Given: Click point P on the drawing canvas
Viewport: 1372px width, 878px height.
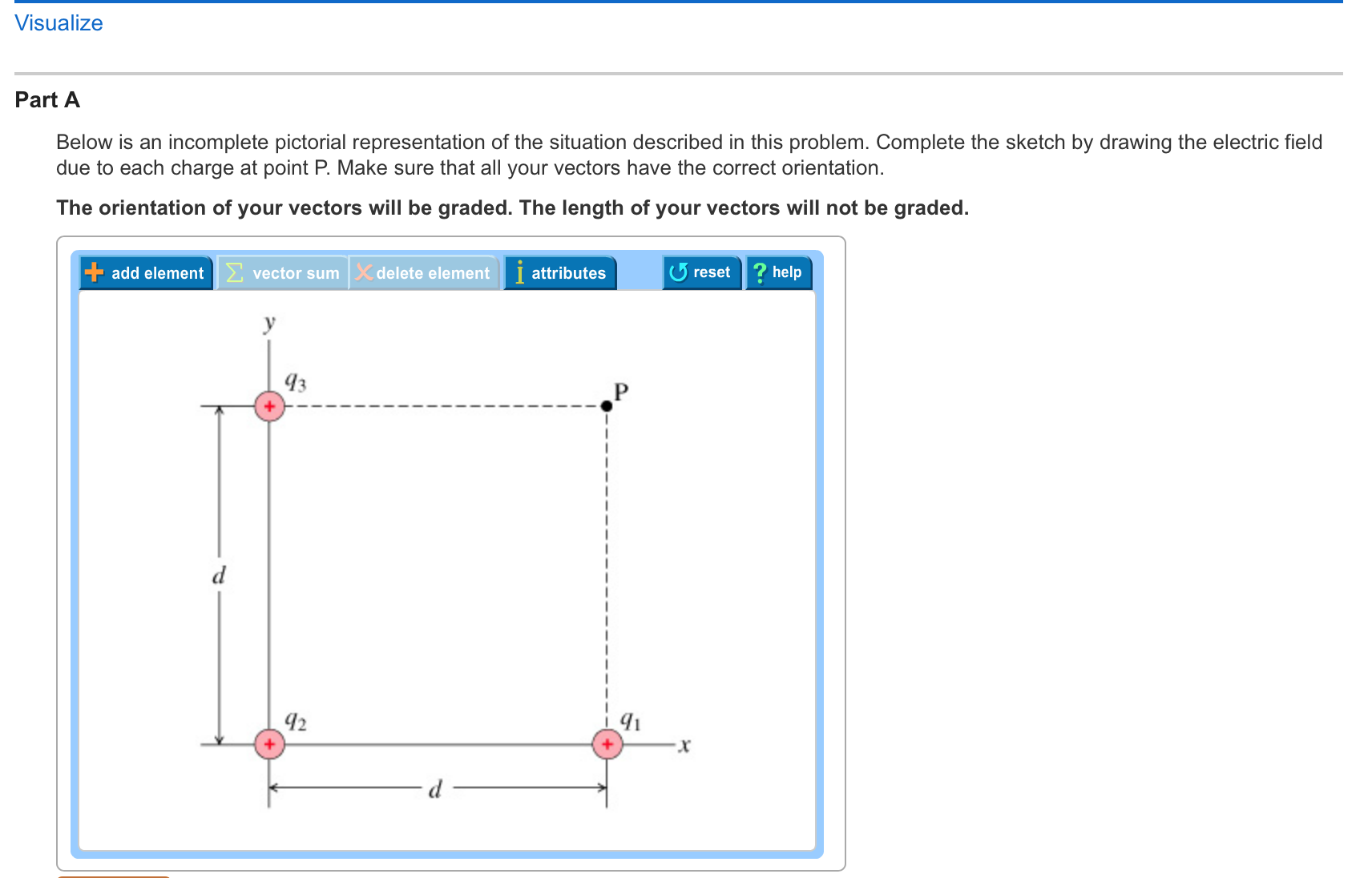Looking at the screenshot, I should pyautogui.click(x=607, y=406).
